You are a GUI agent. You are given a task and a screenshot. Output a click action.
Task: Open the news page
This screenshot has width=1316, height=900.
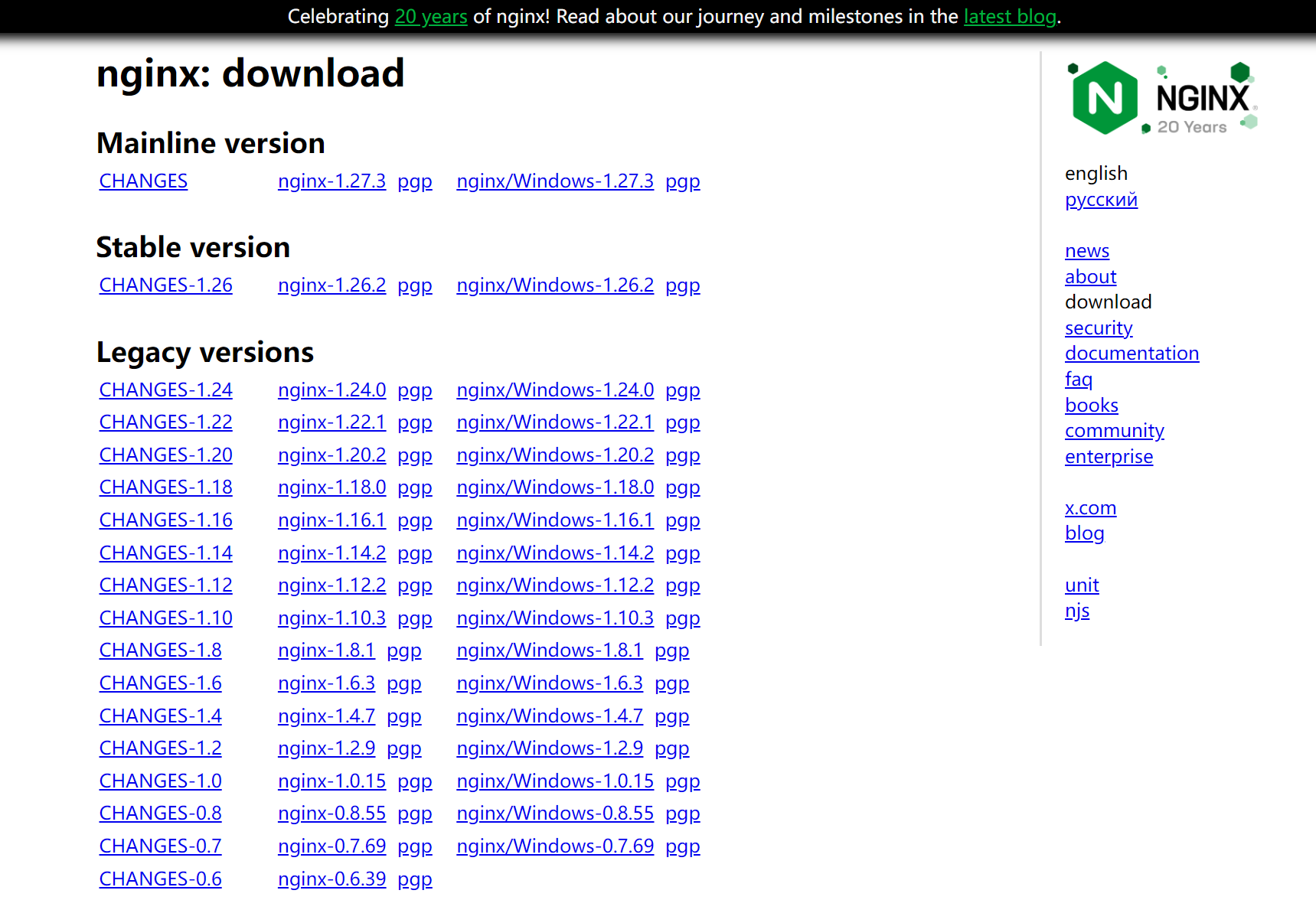pyautogui.click(x=1086, y=250)
